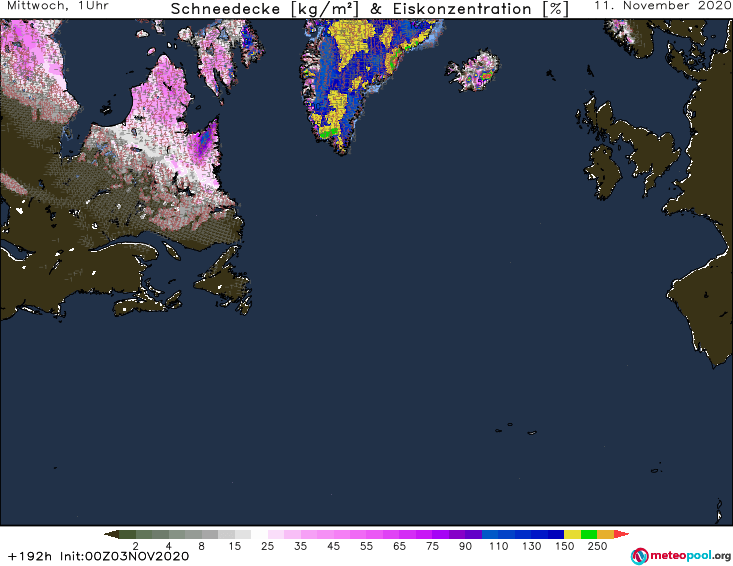Click the olive arrow at legend's left end
The width and height of the screenshot is (733, 566).
(x=112, y=534)
